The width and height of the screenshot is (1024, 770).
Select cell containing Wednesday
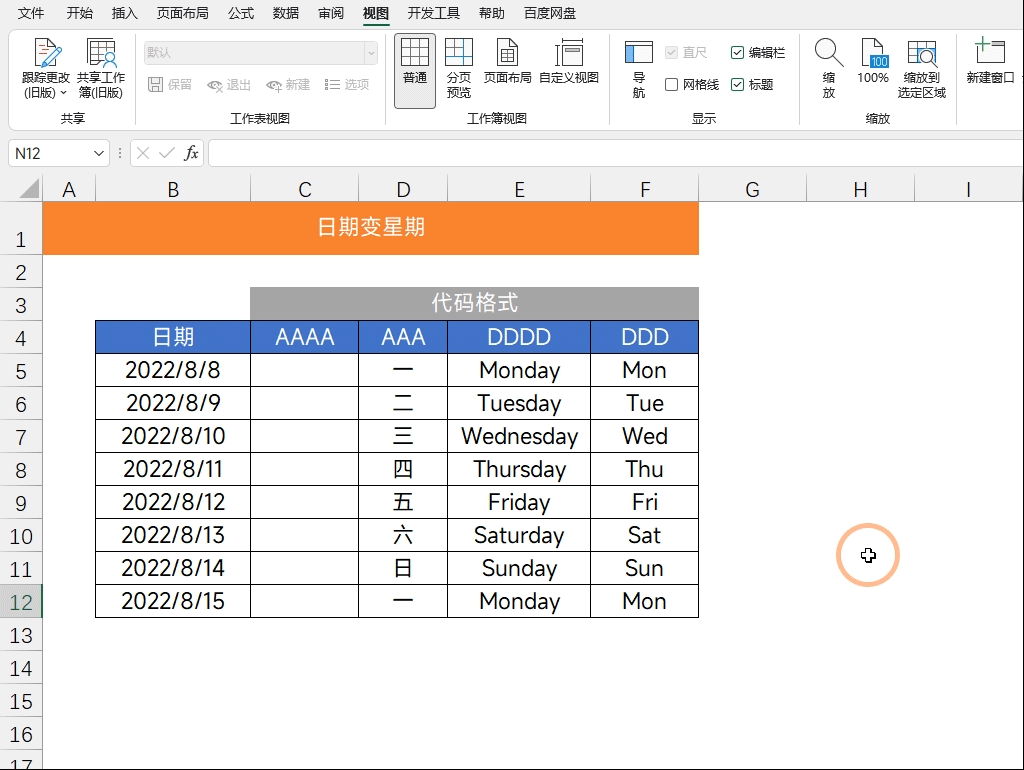point(519,436)
